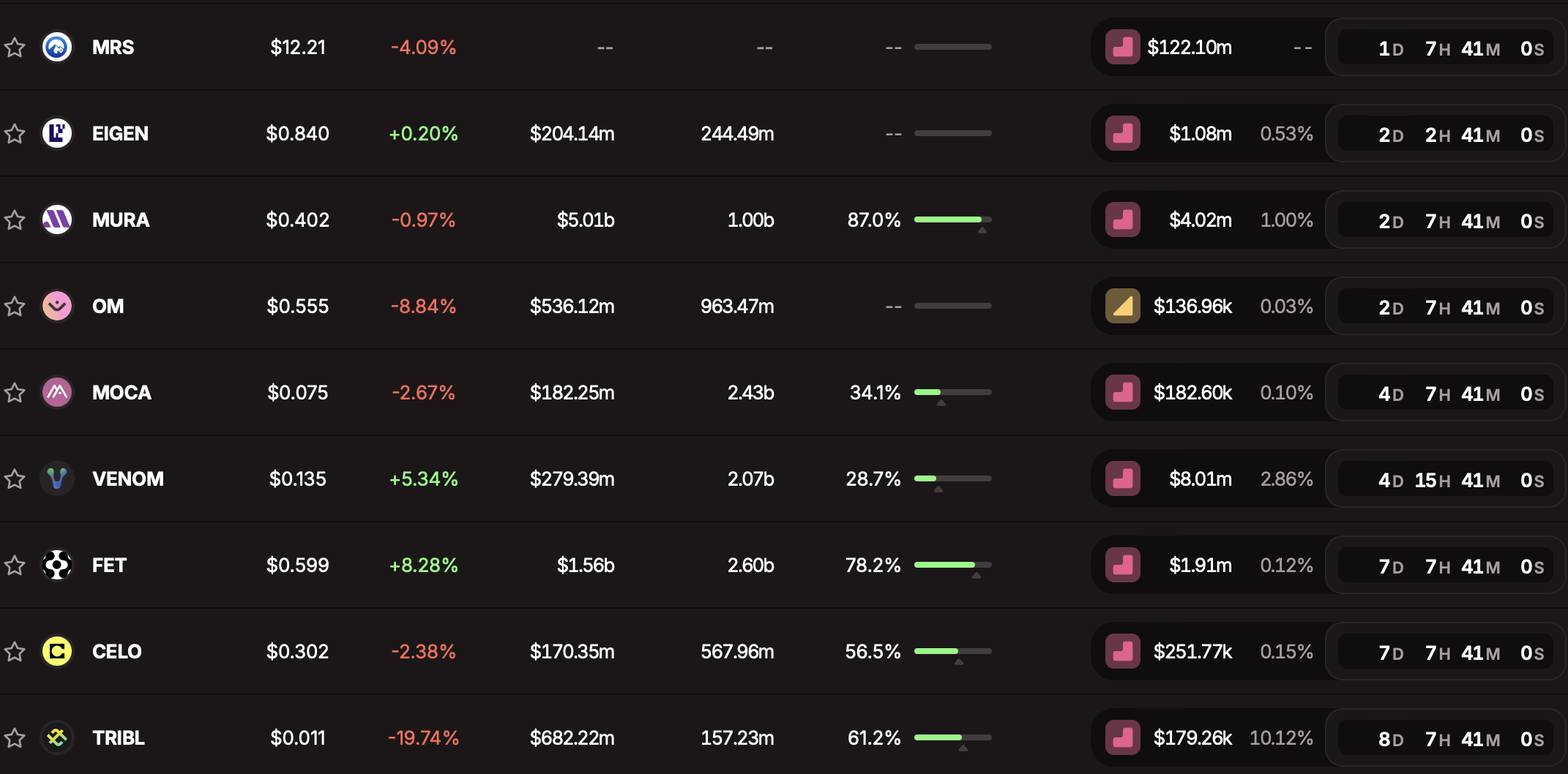
Task: Favorite MRS with its star icon
Action: 15,48
